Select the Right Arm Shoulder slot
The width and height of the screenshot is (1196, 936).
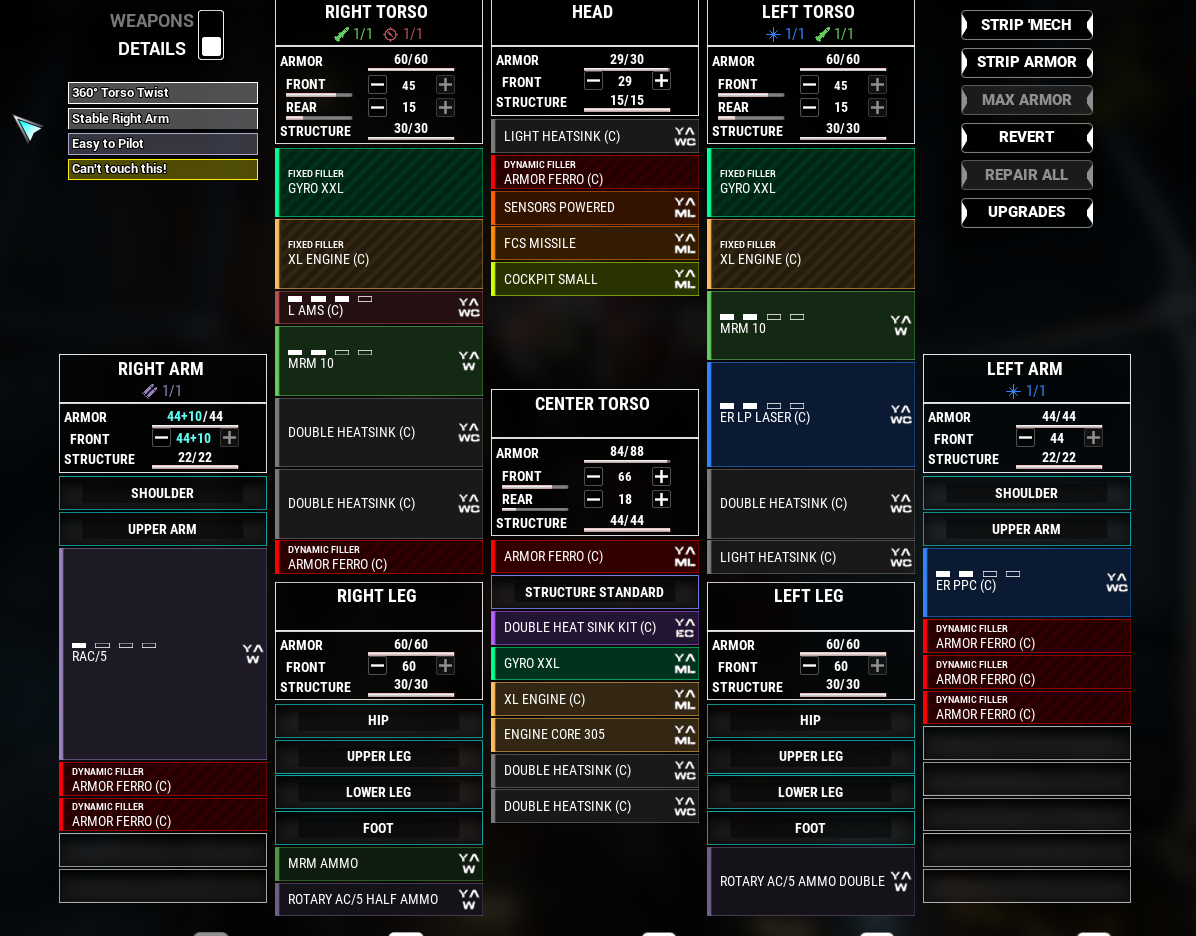[x=162, y=494]
